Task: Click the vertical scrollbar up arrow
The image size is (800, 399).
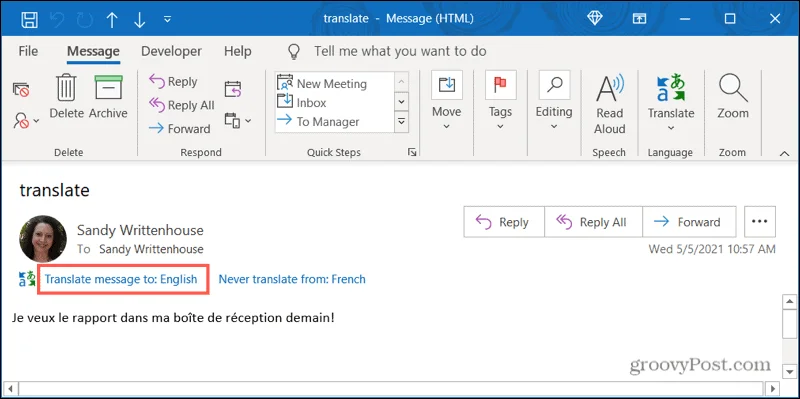Action: click(789, 302)
